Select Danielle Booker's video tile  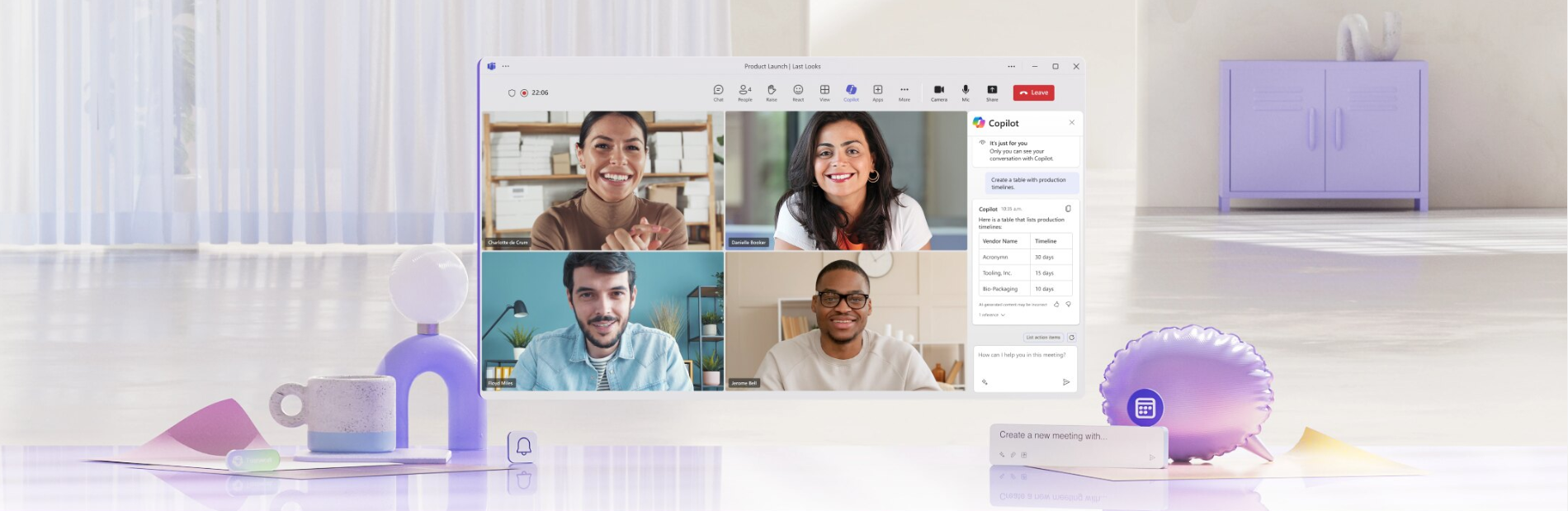coord(846,181)
